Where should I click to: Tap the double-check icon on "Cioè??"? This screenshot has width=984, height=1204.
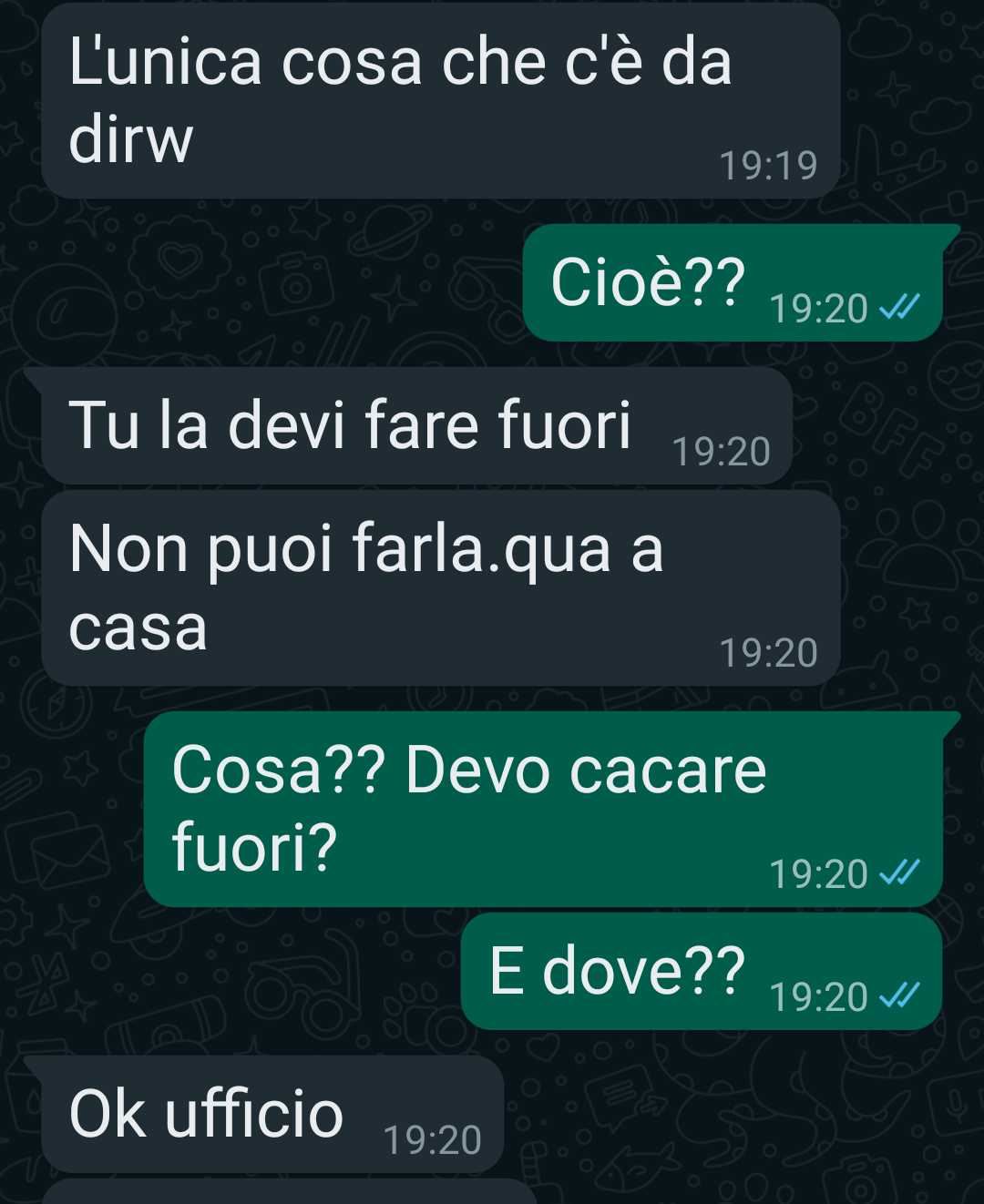click(899, 308)
